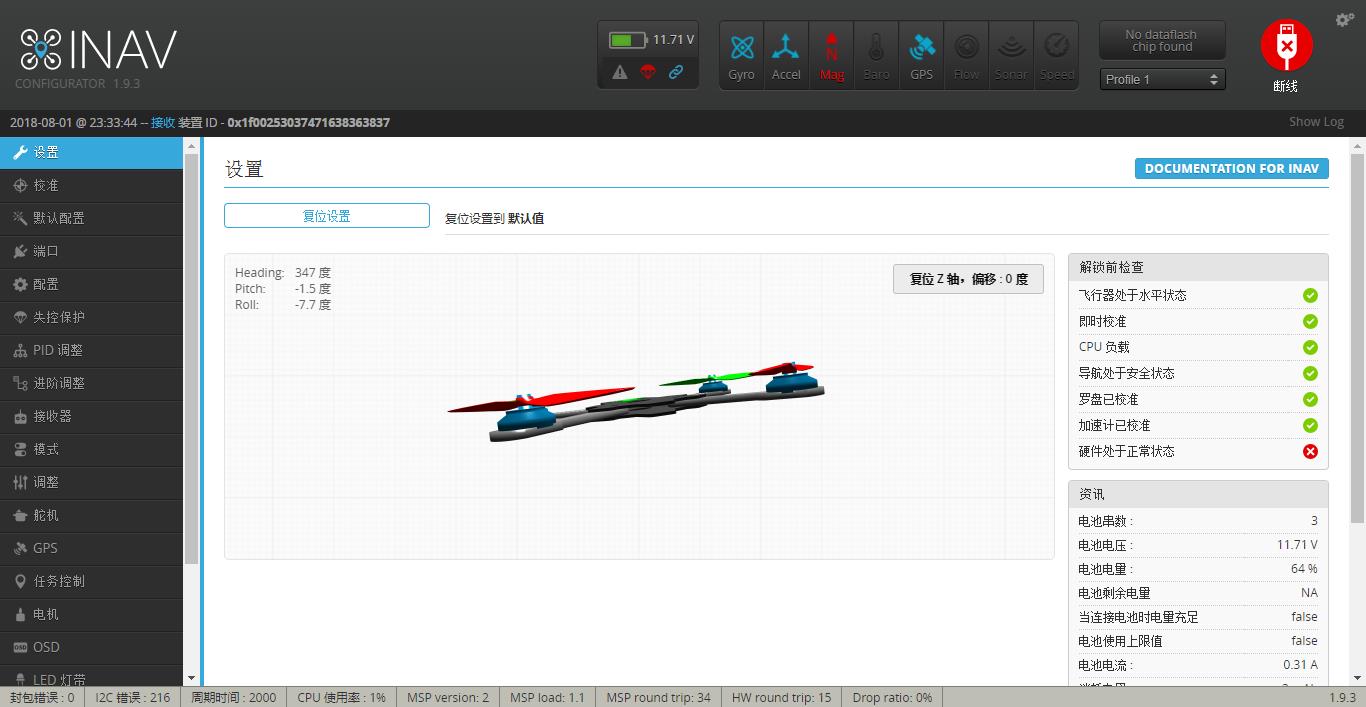The image size is (1366, 707).
Task: Click the wand icon beside 默认配置
Action: (20, 218)
